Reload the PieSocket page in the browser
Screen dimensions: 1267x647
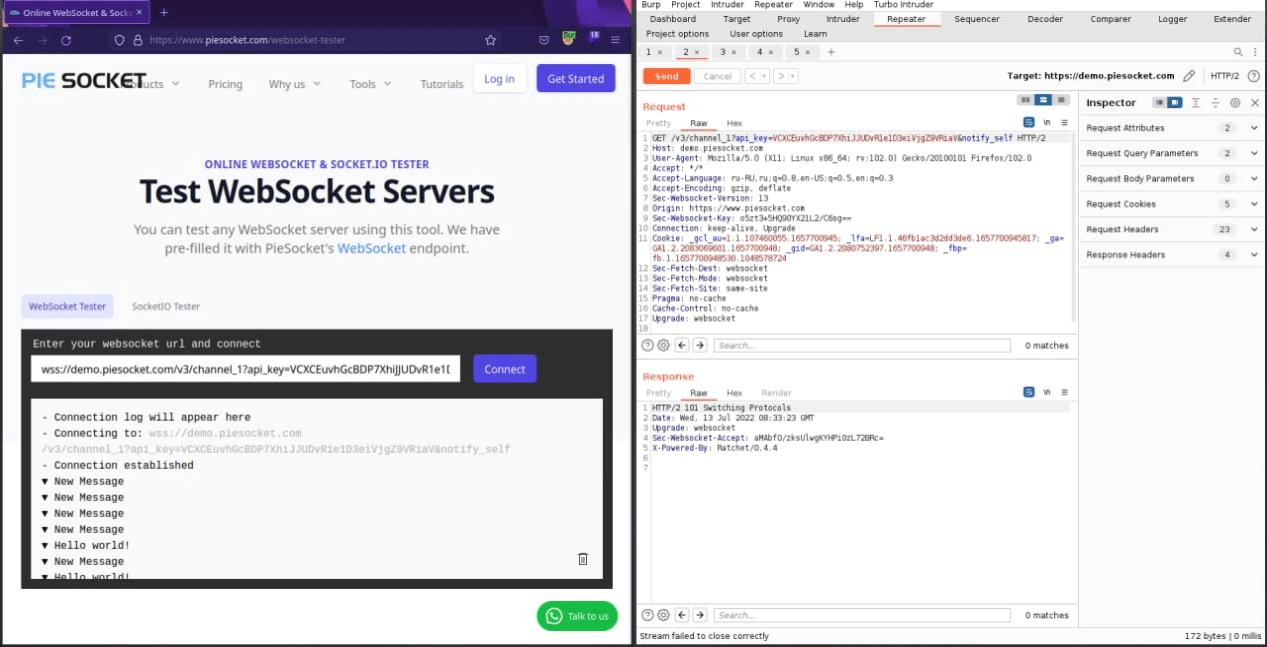tap(66, 41)
